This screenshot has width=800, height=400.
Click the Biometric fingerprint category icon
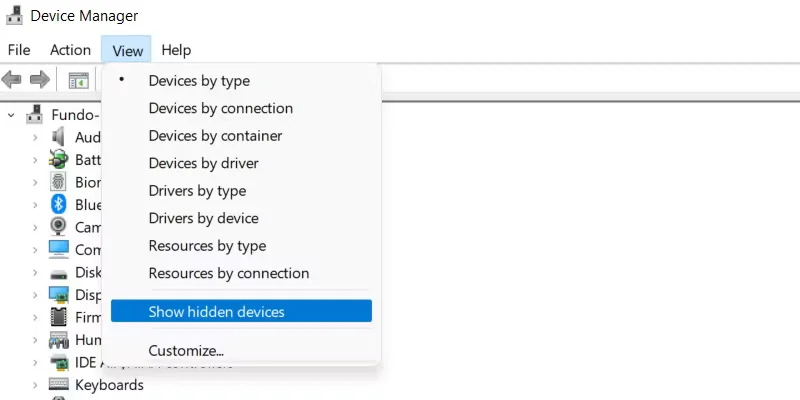coord(59,182)
